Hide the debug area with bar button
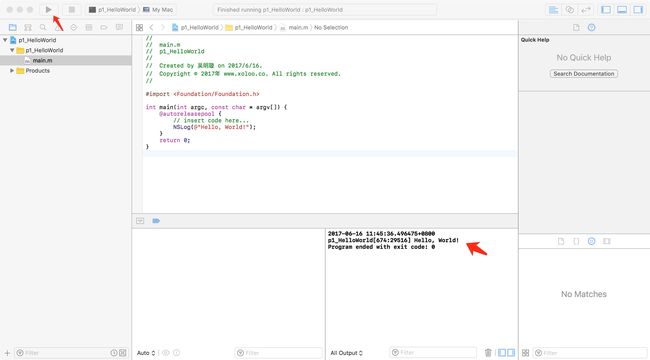The width and height of the screenshot is (650, 360). 140,221
